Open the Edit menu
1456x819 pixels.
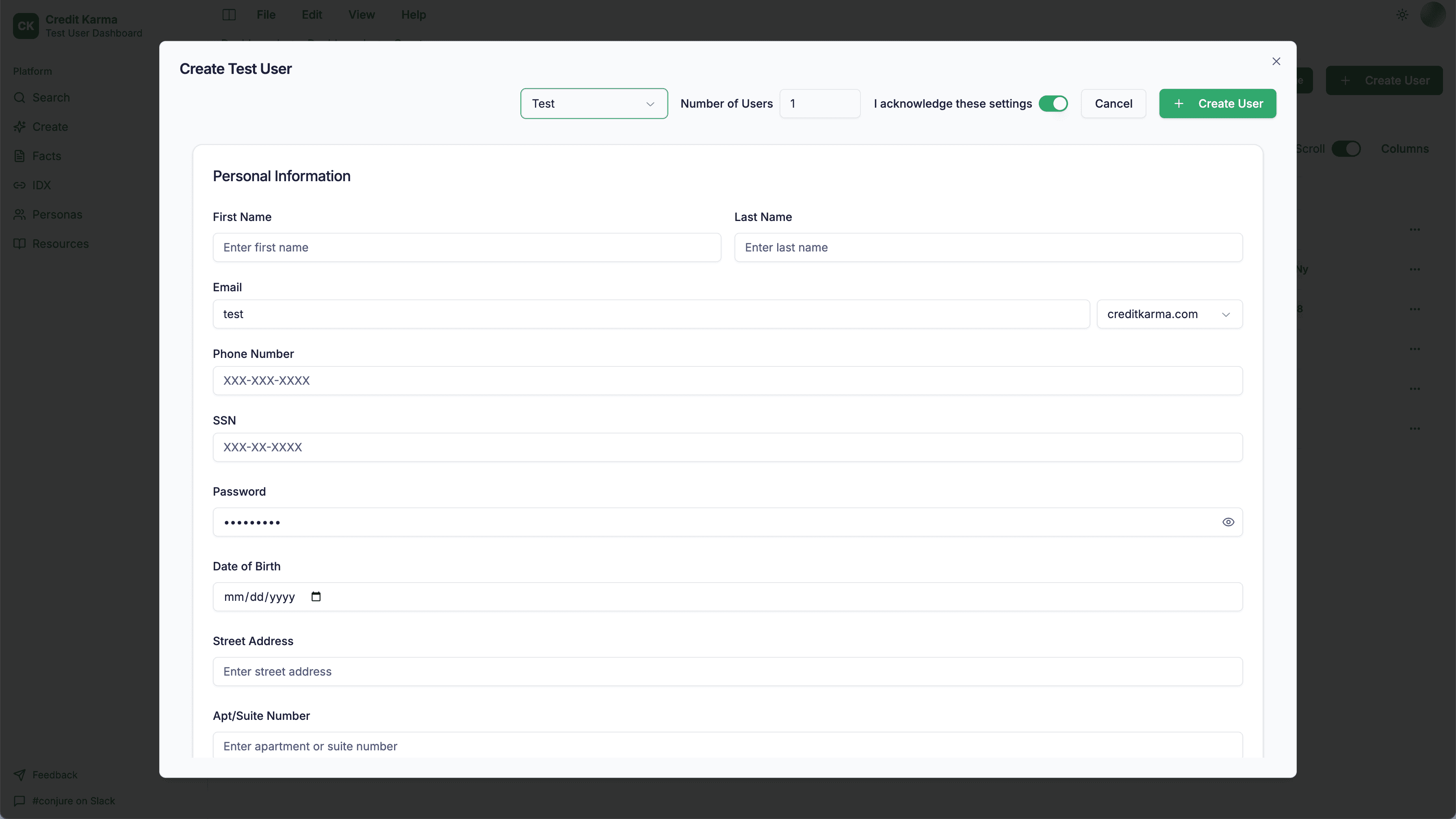312,14
